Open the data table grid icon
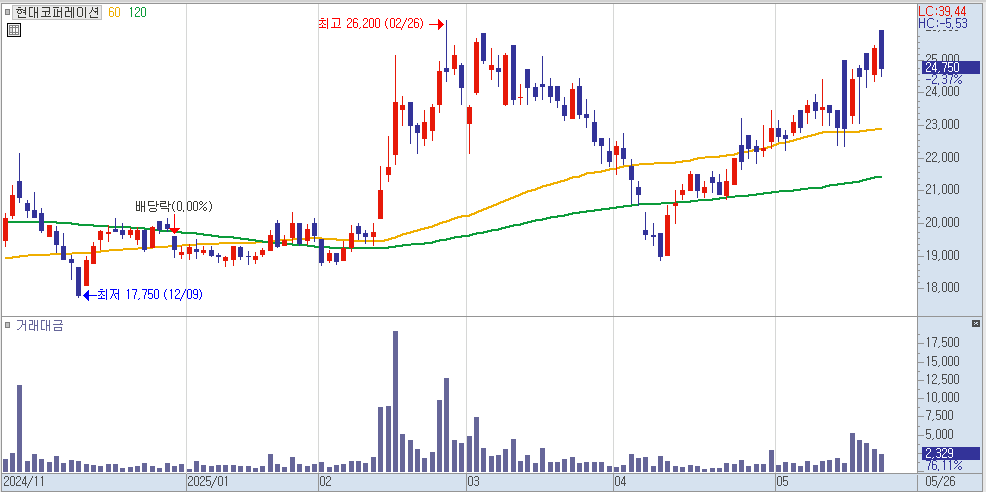 coord(14,30)
